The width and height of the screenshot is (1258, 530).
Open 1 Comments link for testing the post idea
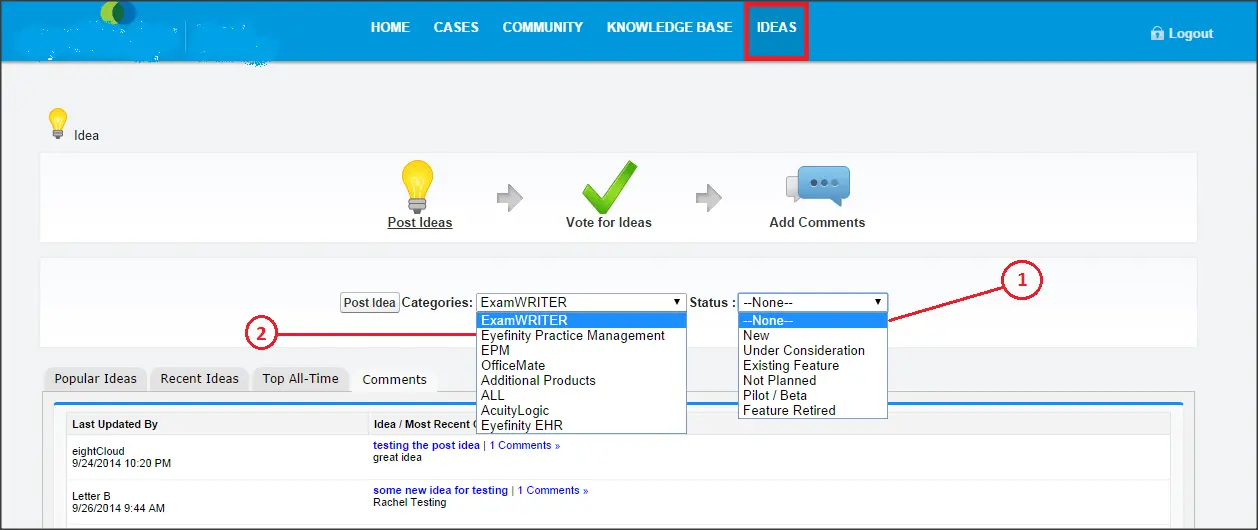tap(524, 445)
